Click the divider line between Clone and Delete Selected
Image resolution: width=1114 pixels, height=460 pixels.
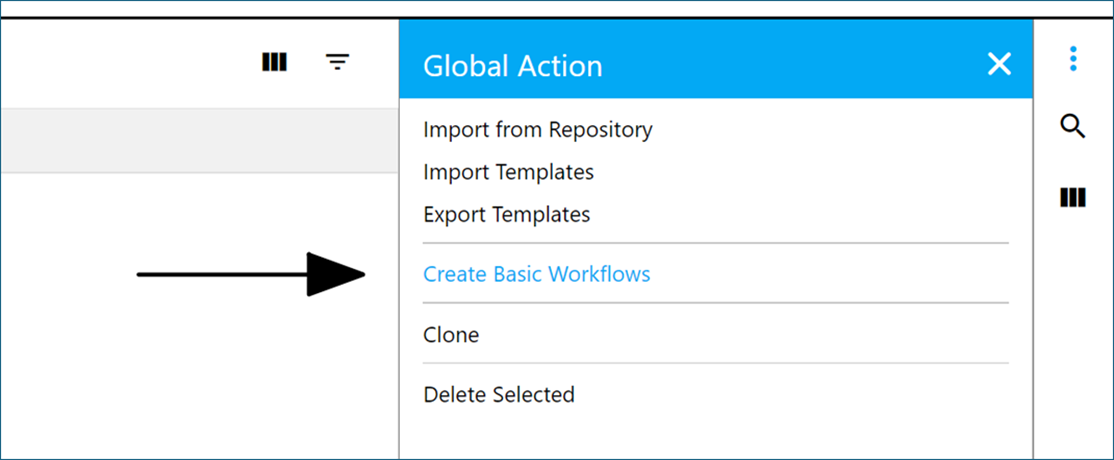(x=715, y=363)
